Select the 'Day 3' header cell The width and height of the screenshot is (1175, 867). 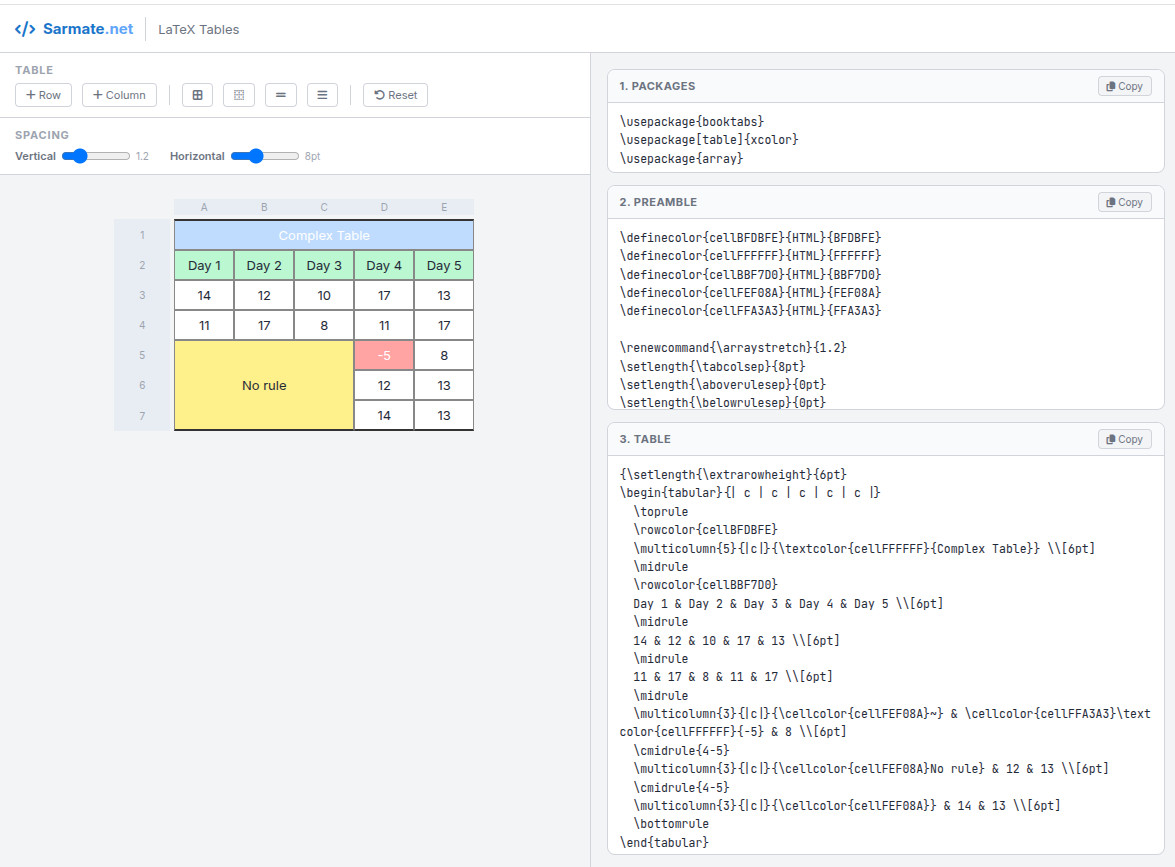coord(324,265)
